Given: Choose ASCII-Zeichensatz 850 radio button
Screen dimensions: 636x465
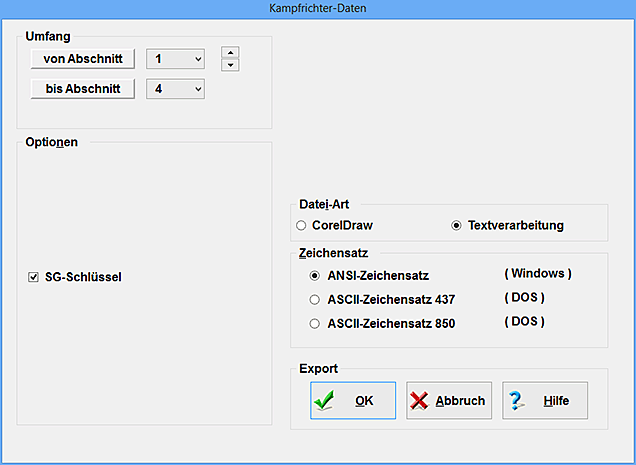Looking at the screenshot, I should point(315,323).
